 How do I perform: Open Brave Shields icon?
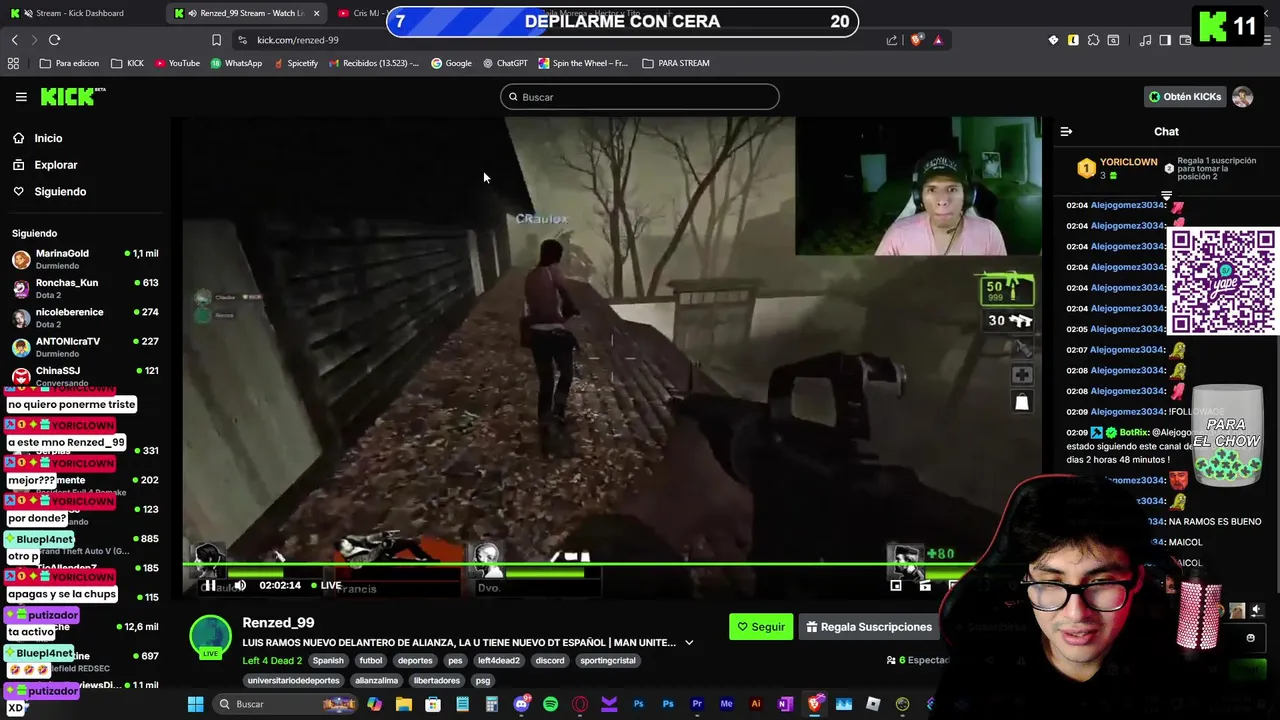coord(916,40)
